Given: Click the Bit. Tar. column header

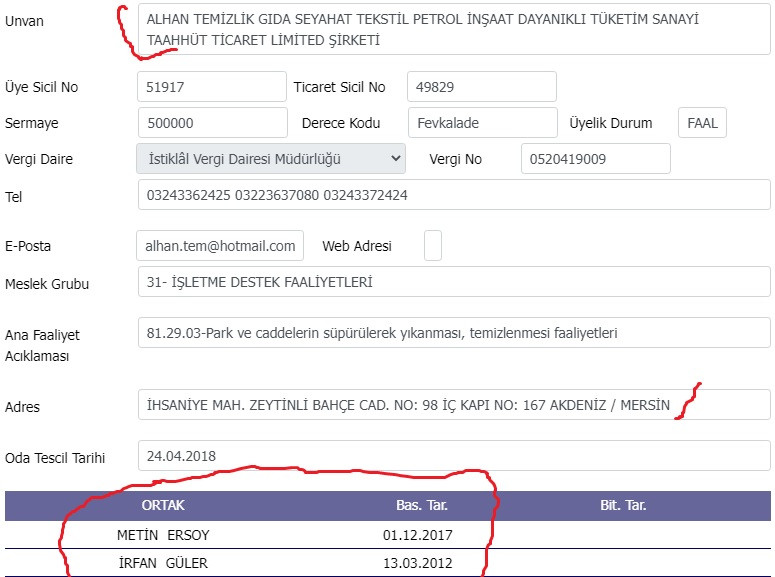Looking at the screenshot, I should pyautogui.click(x=623, y=505).
